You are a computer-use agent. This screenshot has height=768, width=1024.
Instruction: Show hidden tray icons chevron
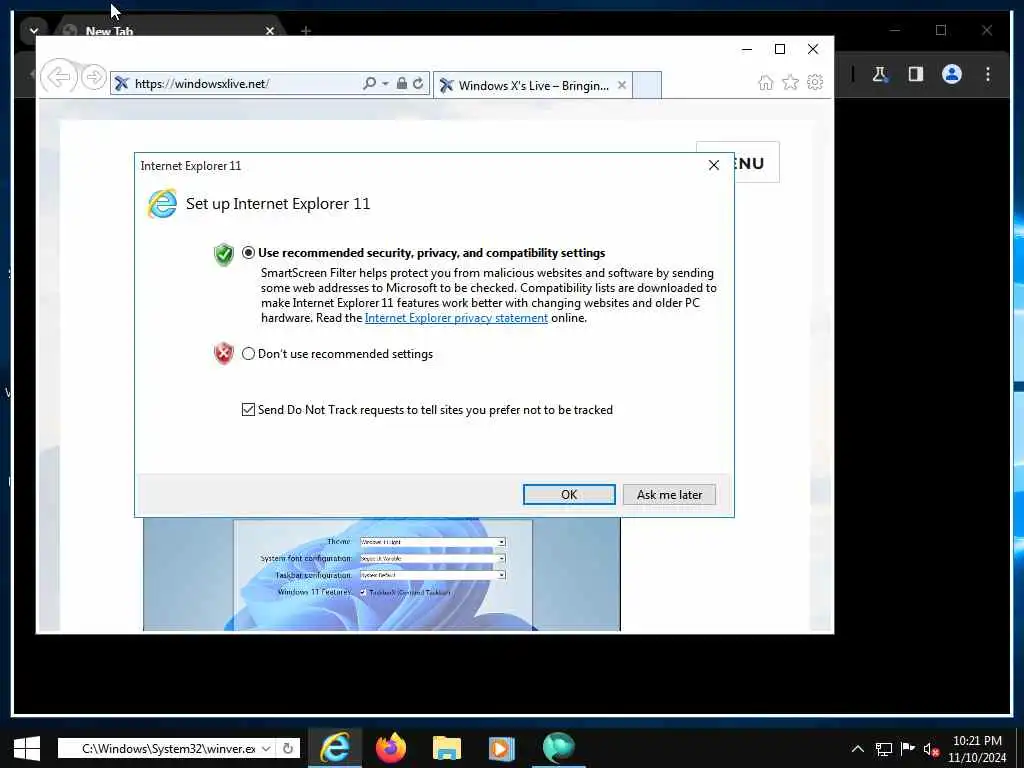click(858, 749)
